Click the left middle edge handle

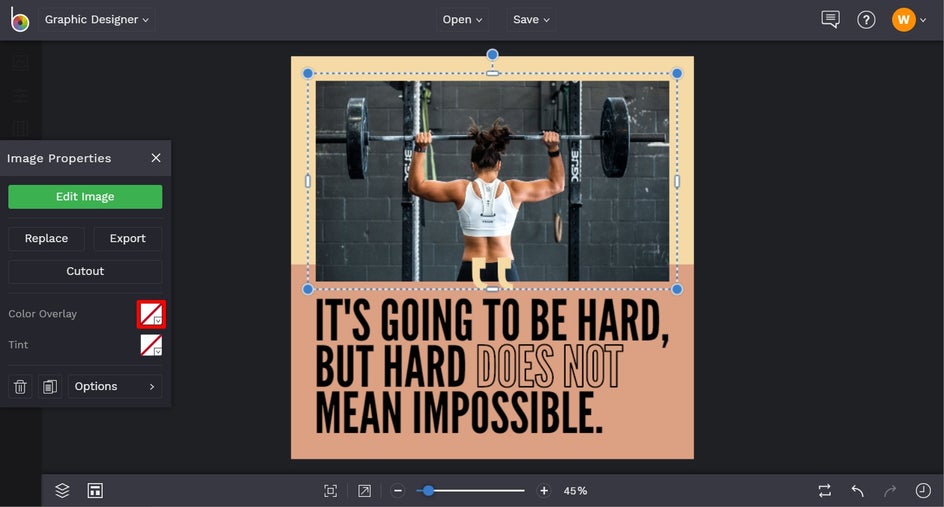click(308, 181)
